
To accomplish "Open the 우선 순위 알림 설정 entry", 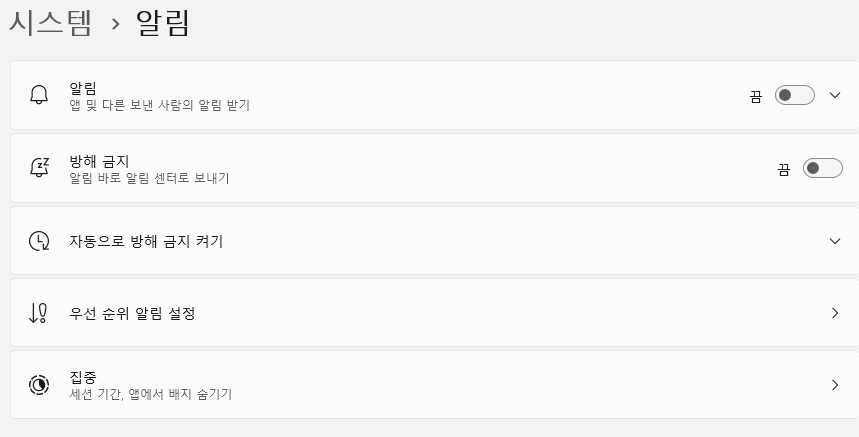I will [x=132, y=314].
